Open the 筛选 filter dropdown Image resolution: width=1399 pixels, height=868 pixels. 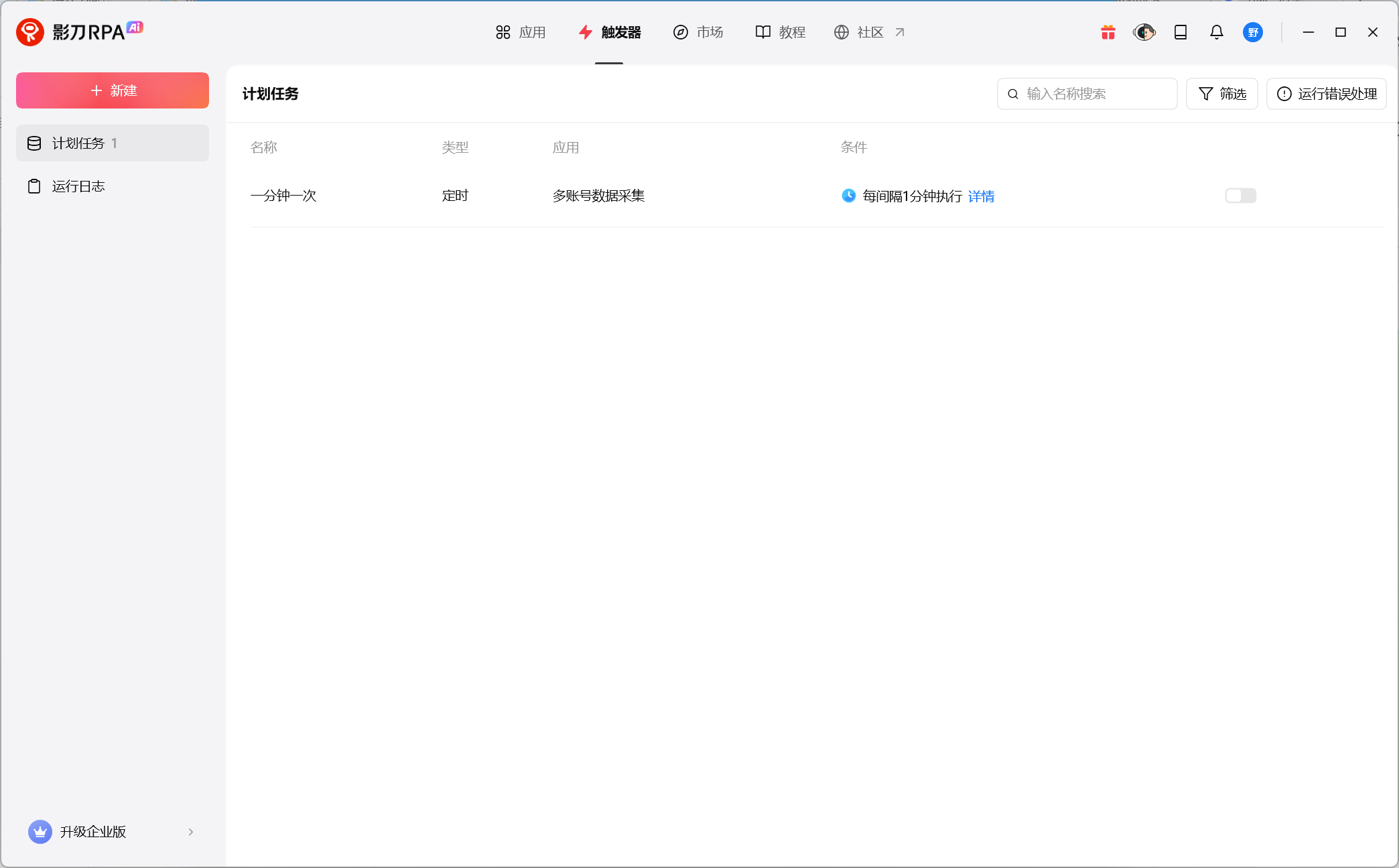[1221, 94]
